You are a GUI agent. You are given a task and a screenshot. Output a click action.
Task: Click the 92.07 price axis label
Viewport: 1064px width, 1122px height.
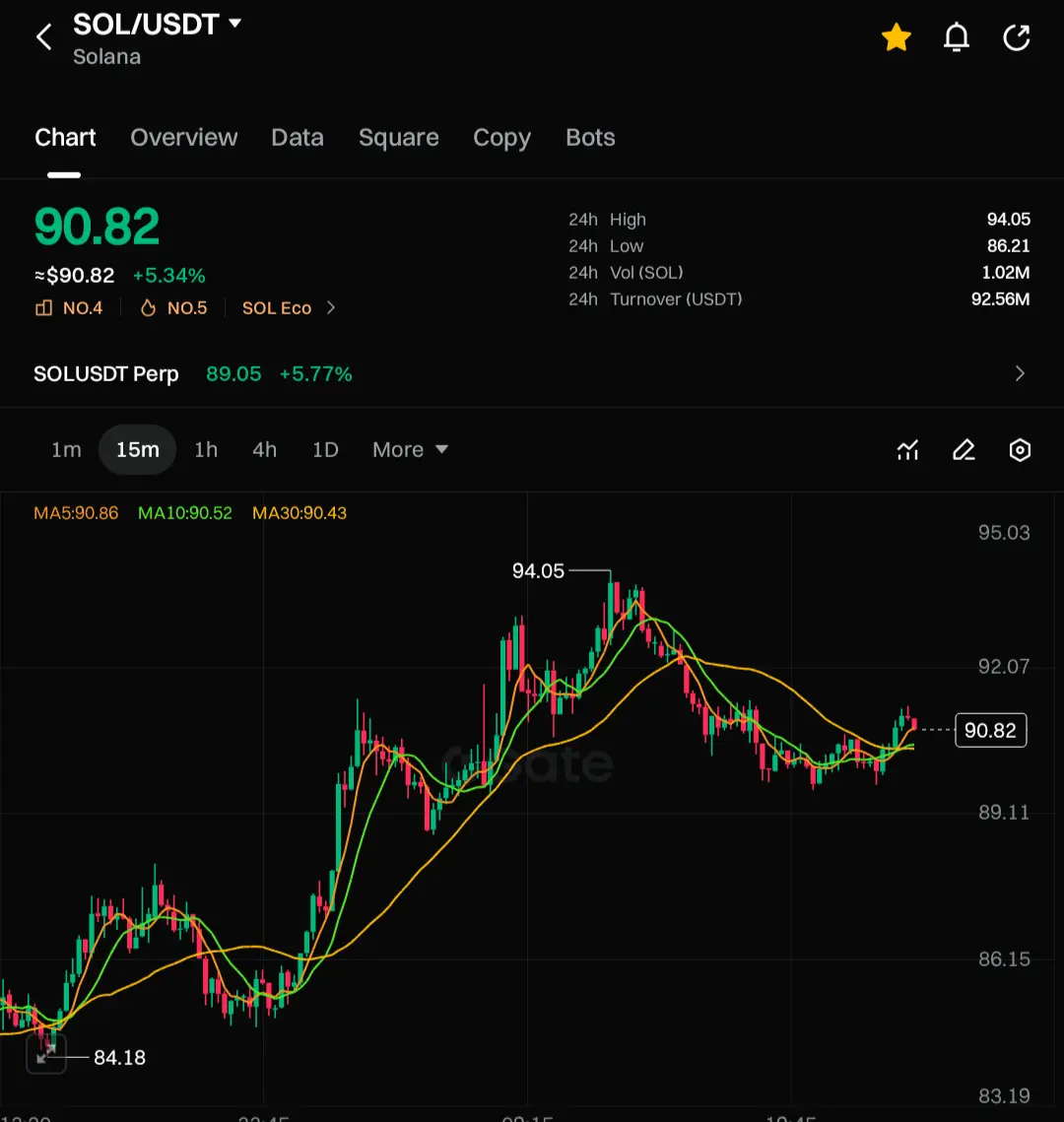1004,667
